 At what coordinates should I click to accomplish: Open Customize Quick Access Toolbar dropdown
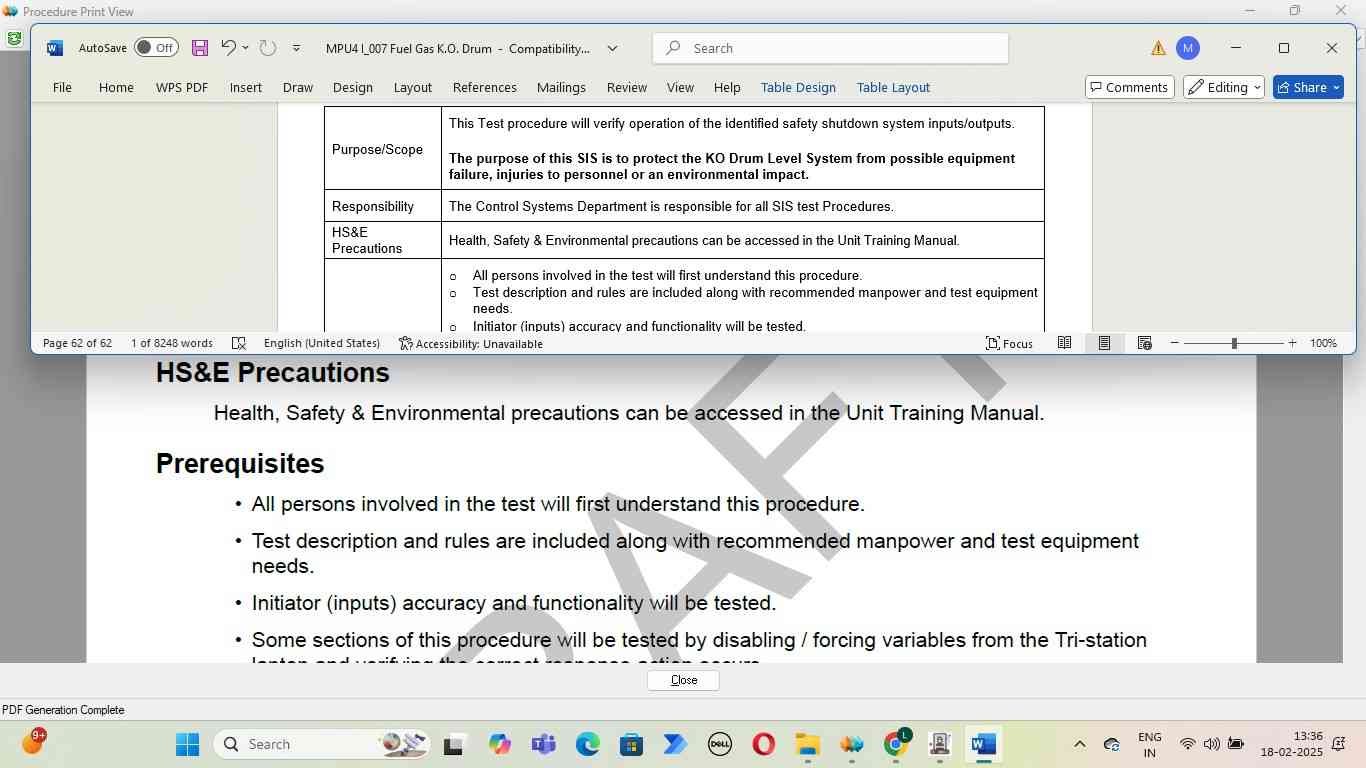(296, 48)
